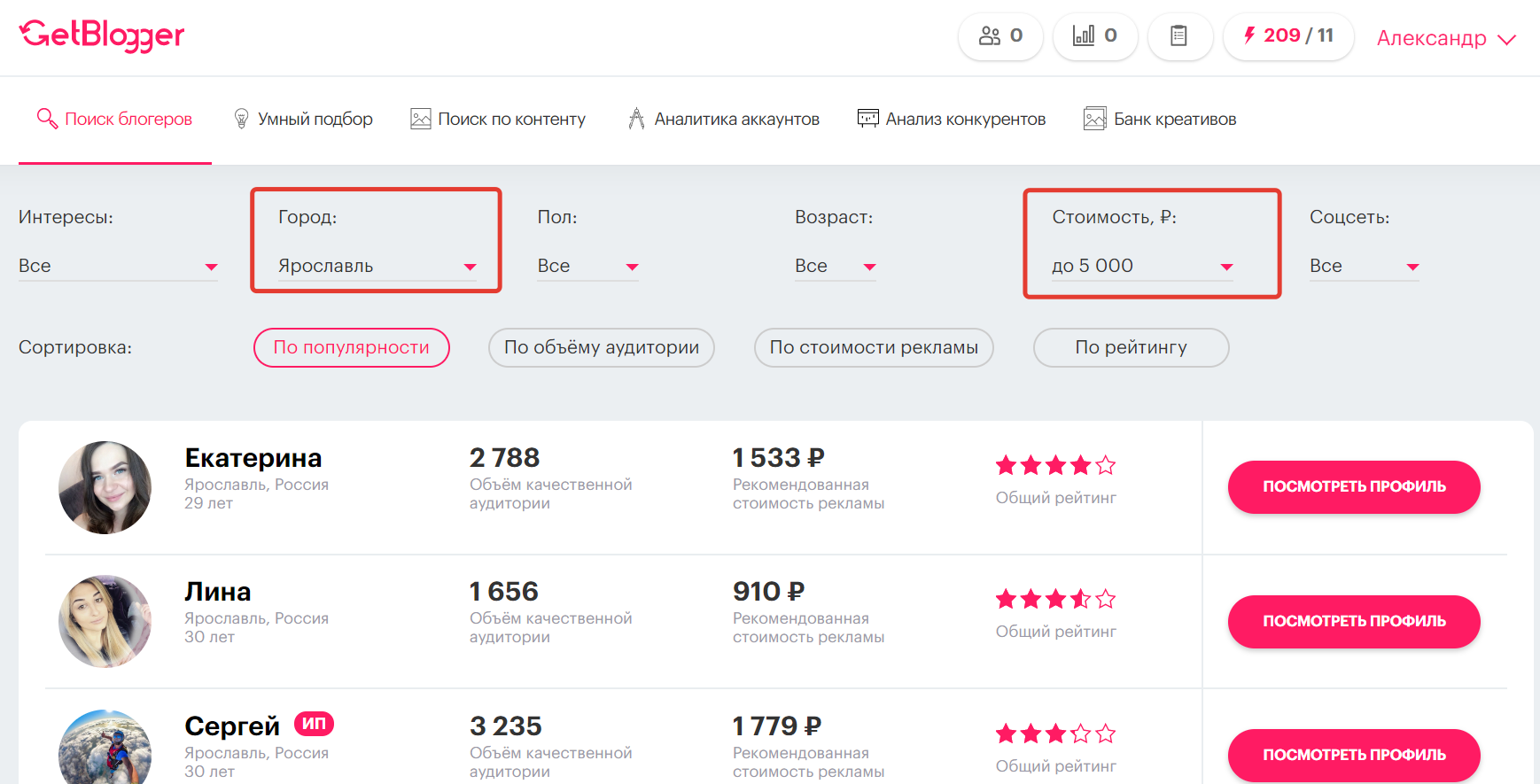Open blogger name Лина
Image resolution: width=1540 pixels, height=784 pixels.
pos(218,592)
